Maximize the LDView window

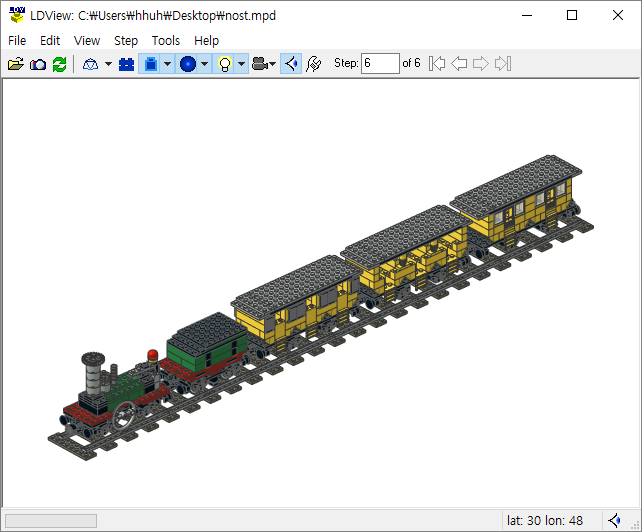tap(572, 16)
